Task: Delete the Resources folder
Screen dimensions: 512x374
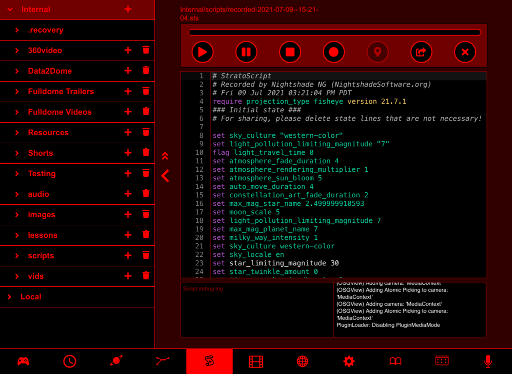Action: (x=146, y=132)
